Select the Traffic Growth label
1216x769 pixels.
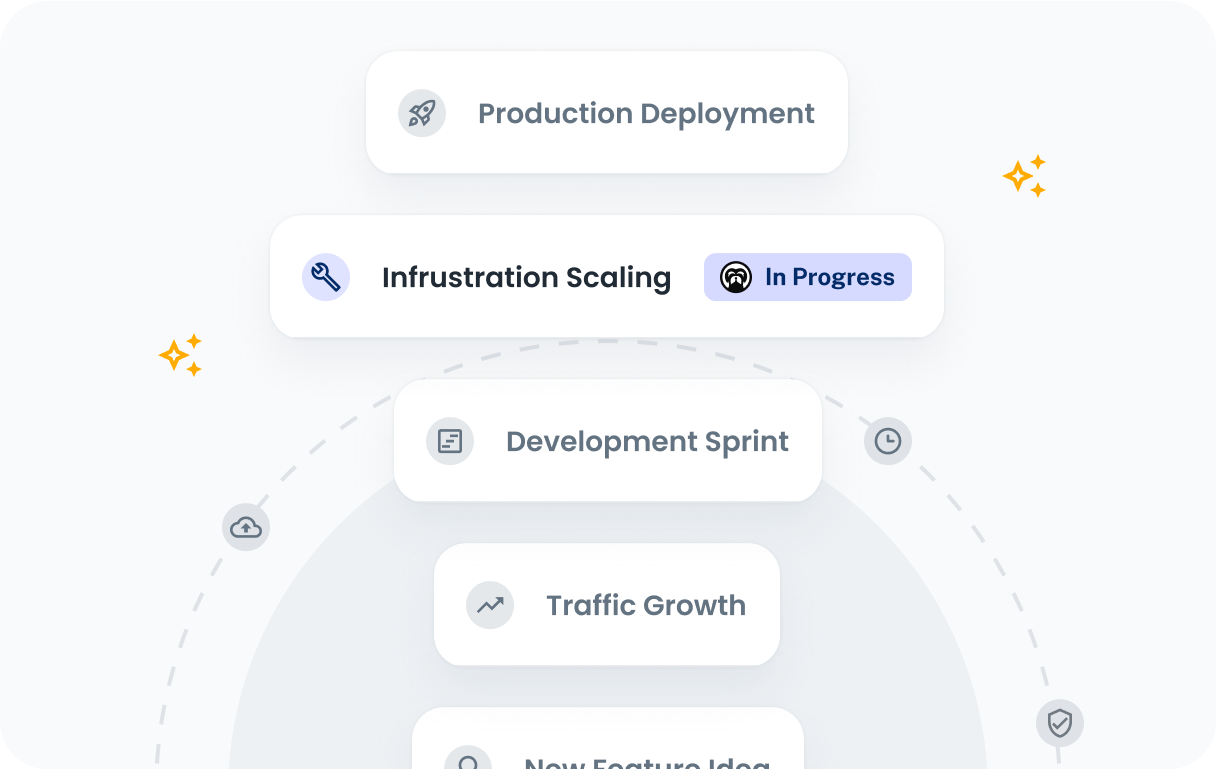(x=646, y=605)
